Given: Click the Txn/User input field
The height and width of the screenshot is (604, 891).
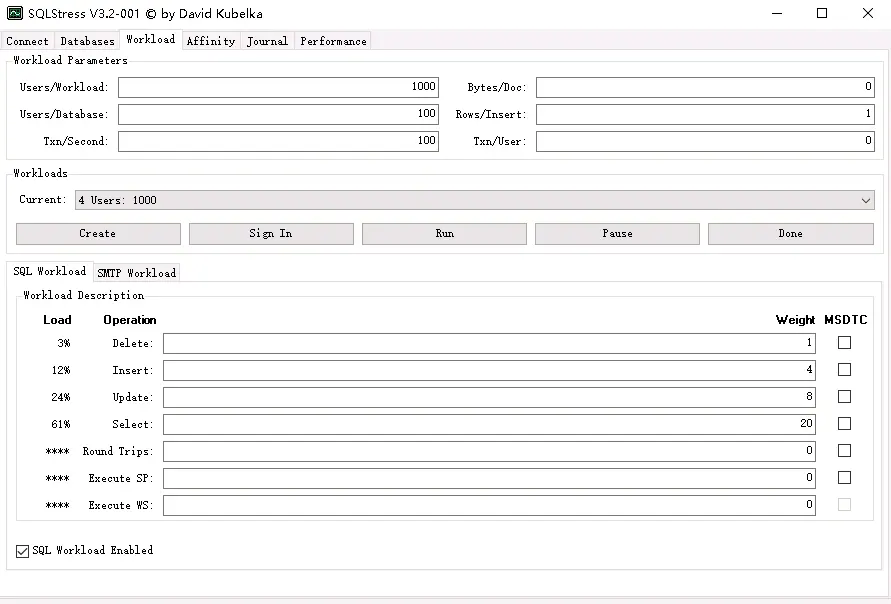Looking at the screenshot, I should click(705, 141).
